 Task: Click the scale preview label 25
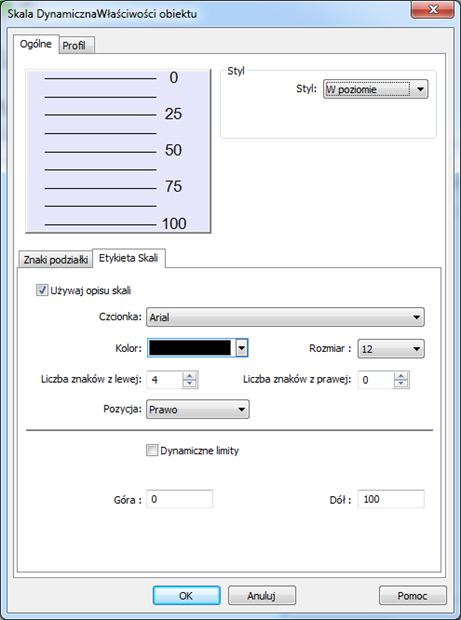point(173,114)
